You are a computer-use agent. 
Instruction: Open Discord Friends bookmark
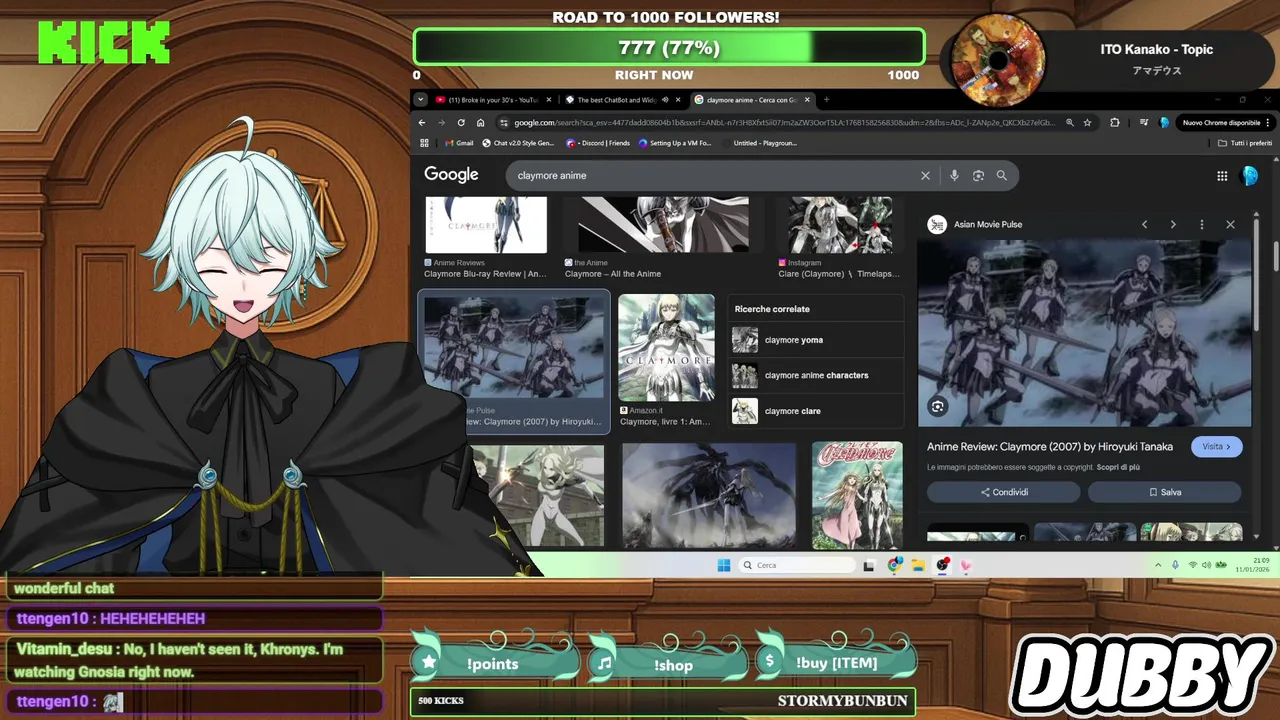(x=598, y=143)
